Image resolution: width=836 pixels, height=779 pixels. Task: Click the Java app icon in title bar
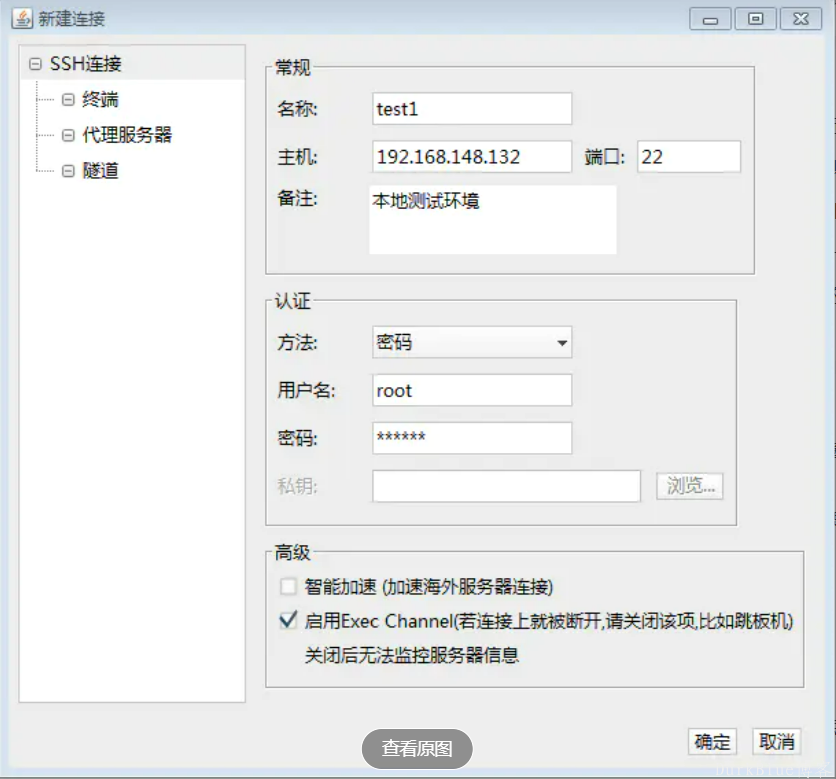(22, 19)
